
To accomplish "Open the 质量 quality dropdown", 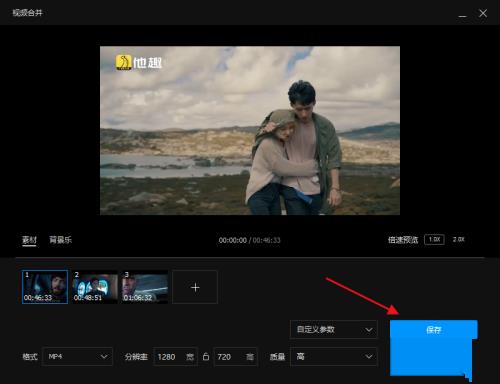I will click(334, 357).
